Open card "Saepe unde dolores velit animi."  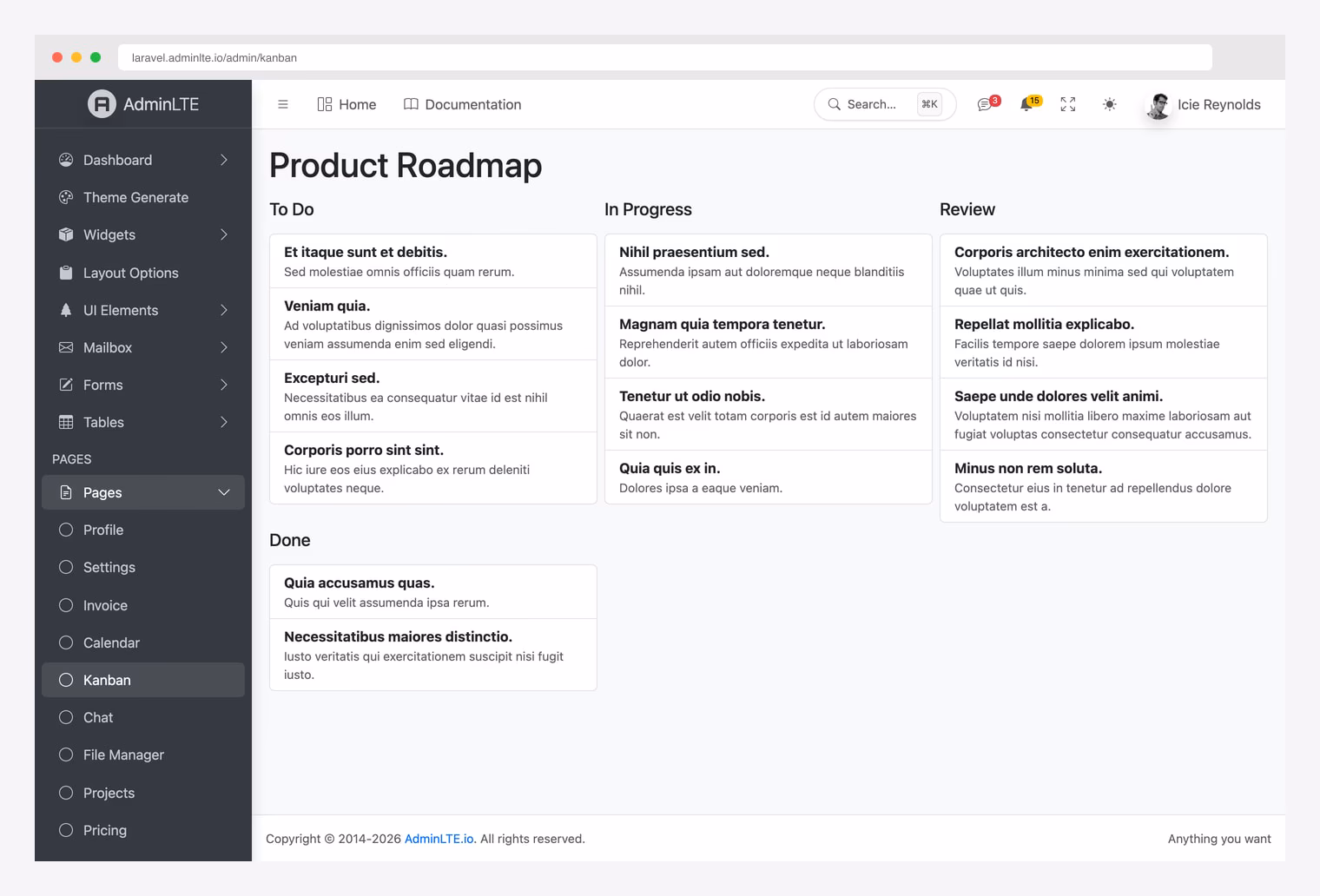point(1104,414)
